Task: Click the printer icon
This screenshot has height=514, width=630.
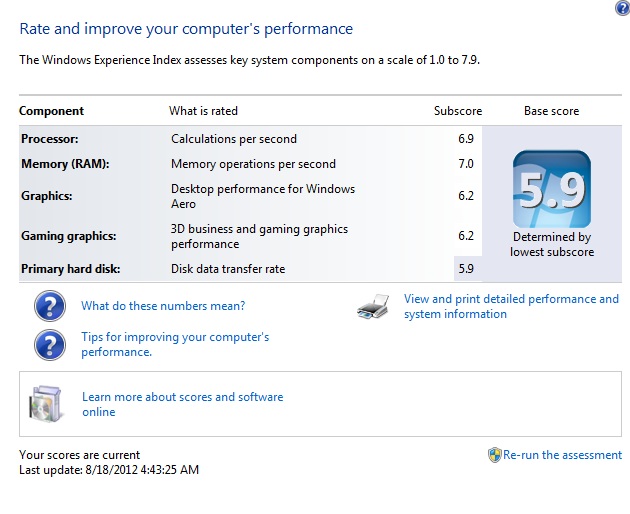Action: (373, 306)
